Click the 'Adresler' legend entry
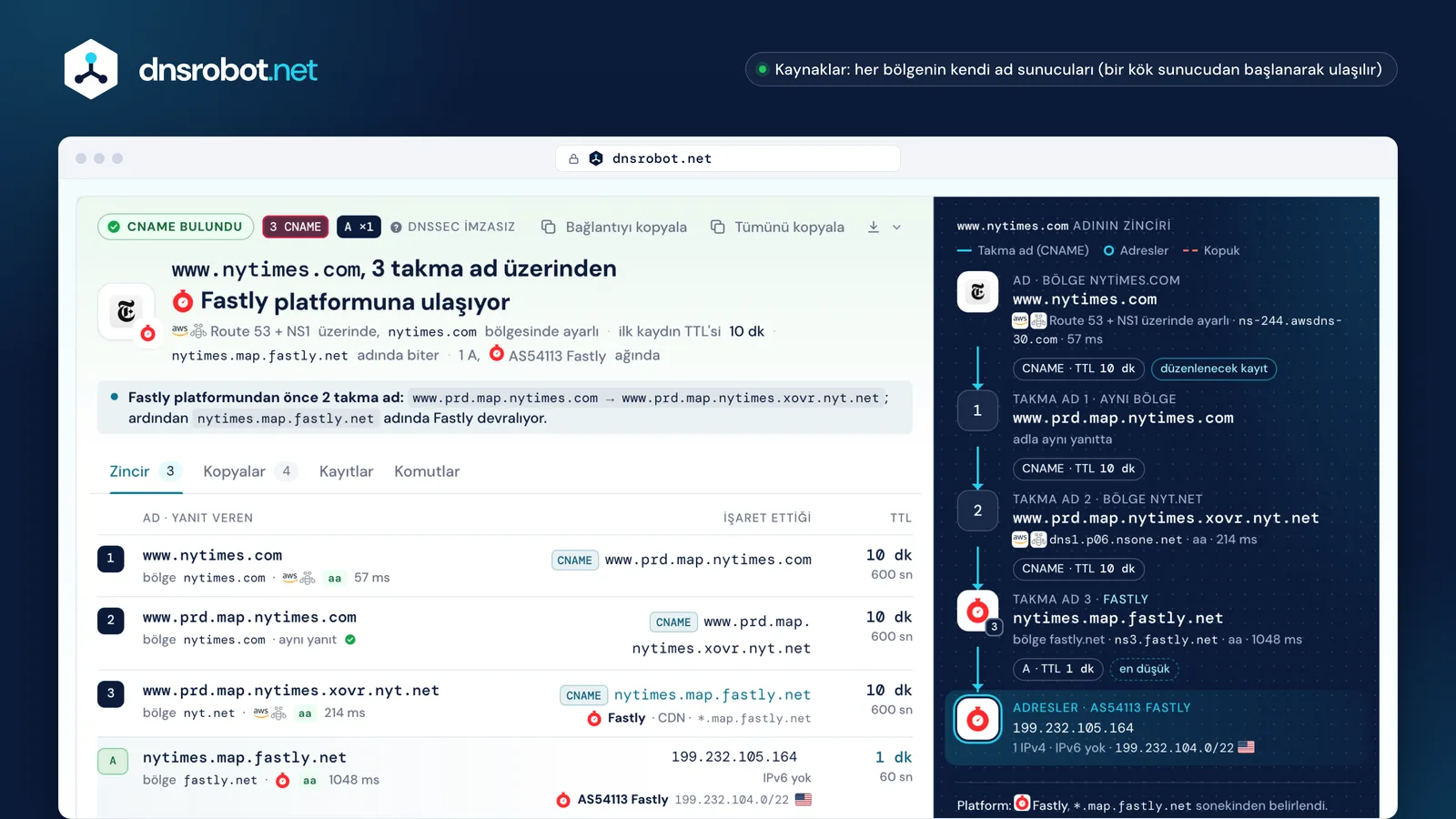This screenshot has height=819, width=1456. [x=1136, y=250]
